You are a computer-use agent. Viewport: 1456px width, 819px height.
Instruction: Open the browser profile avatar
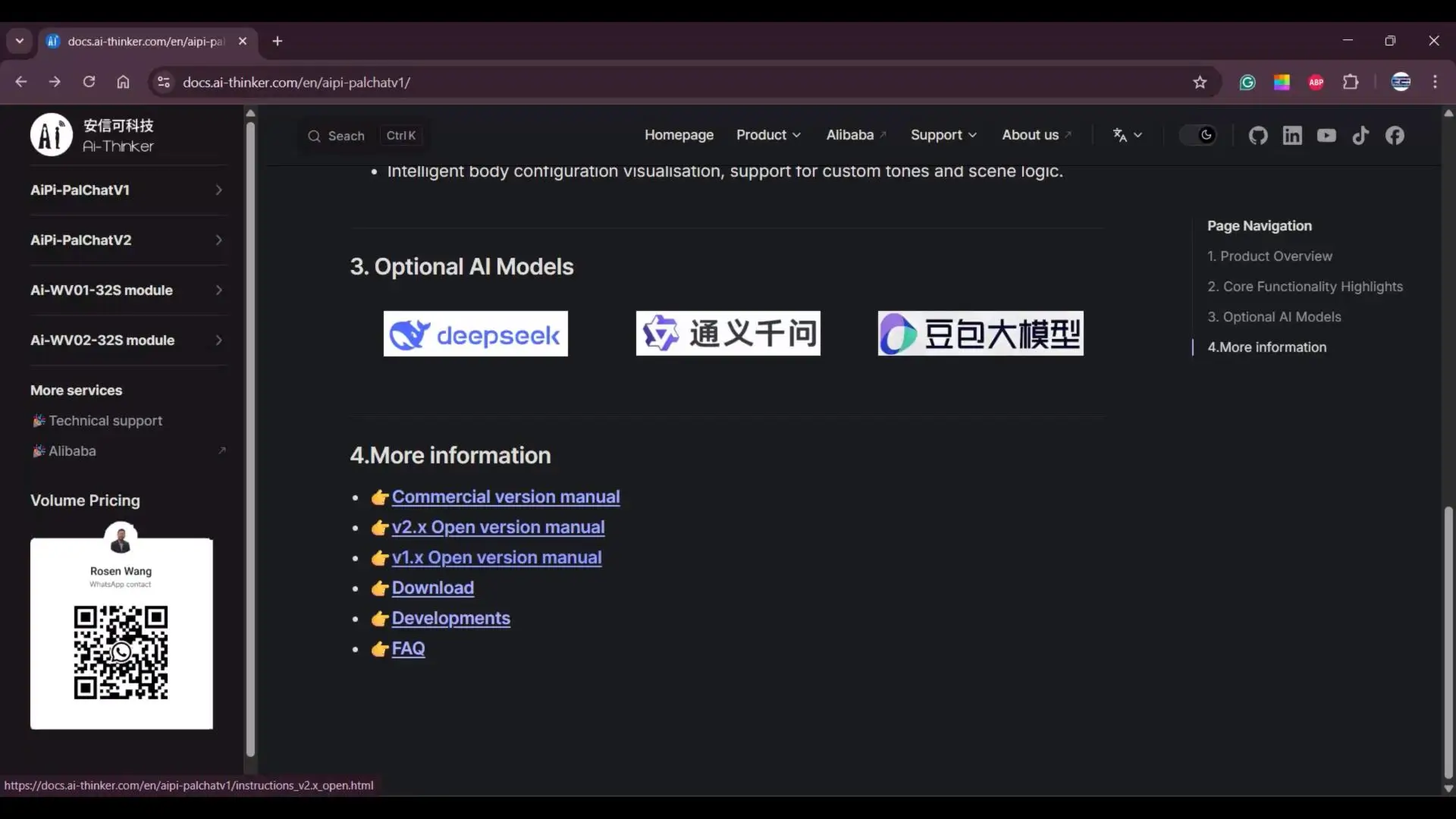[x=1401, y=83]
